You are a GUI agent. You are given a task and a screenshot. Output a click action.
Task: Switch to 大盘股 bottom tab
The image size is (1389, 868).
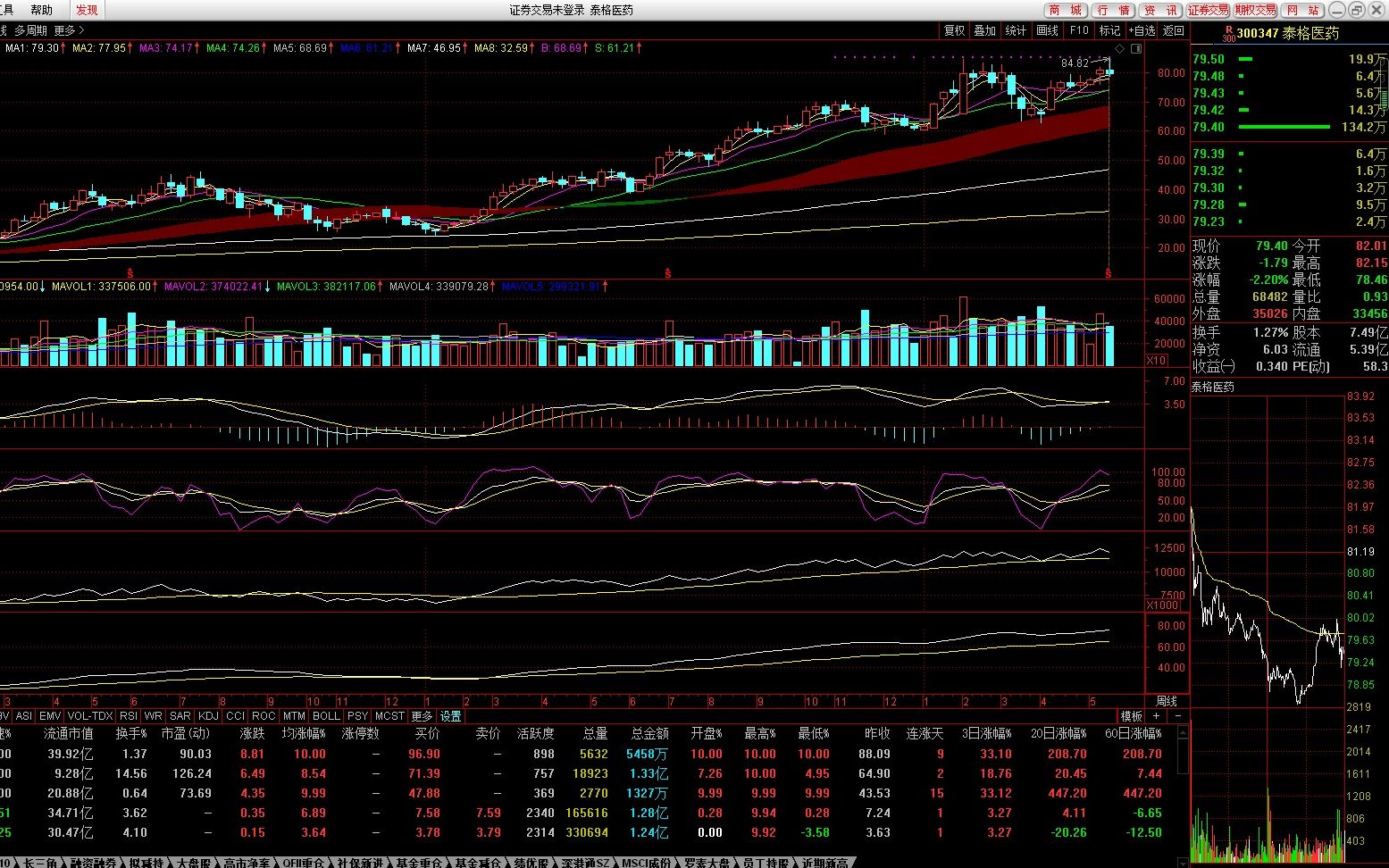[194, 863]
